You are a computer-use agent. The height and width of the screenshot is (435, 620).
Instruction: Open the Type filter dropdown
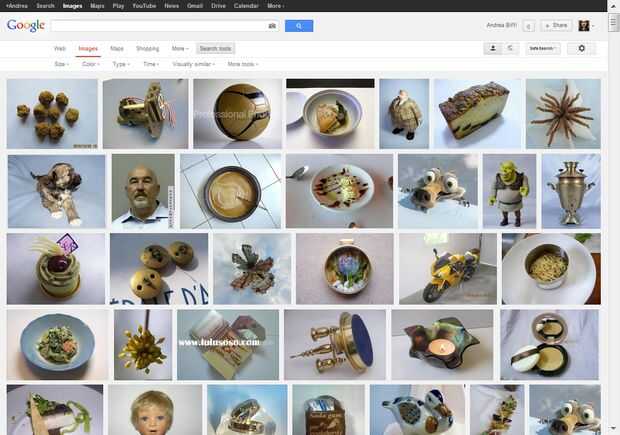[121, 64]
